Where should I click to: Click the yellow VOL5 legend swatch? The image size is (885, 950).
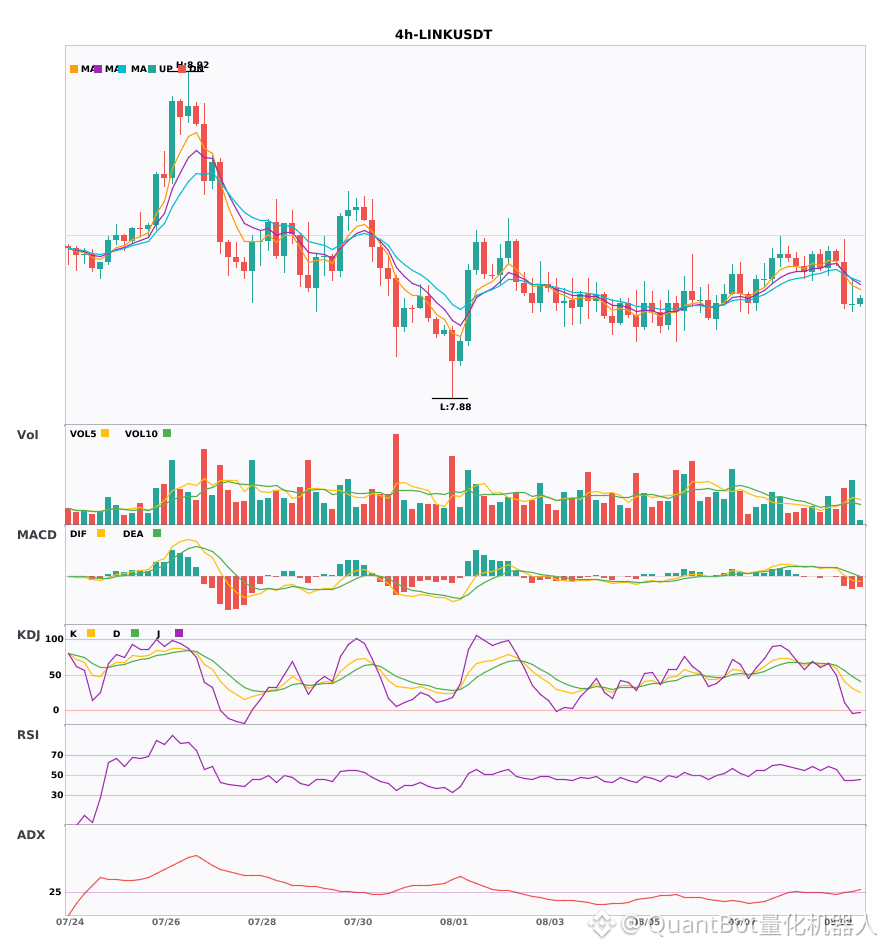tap(105, 433)
